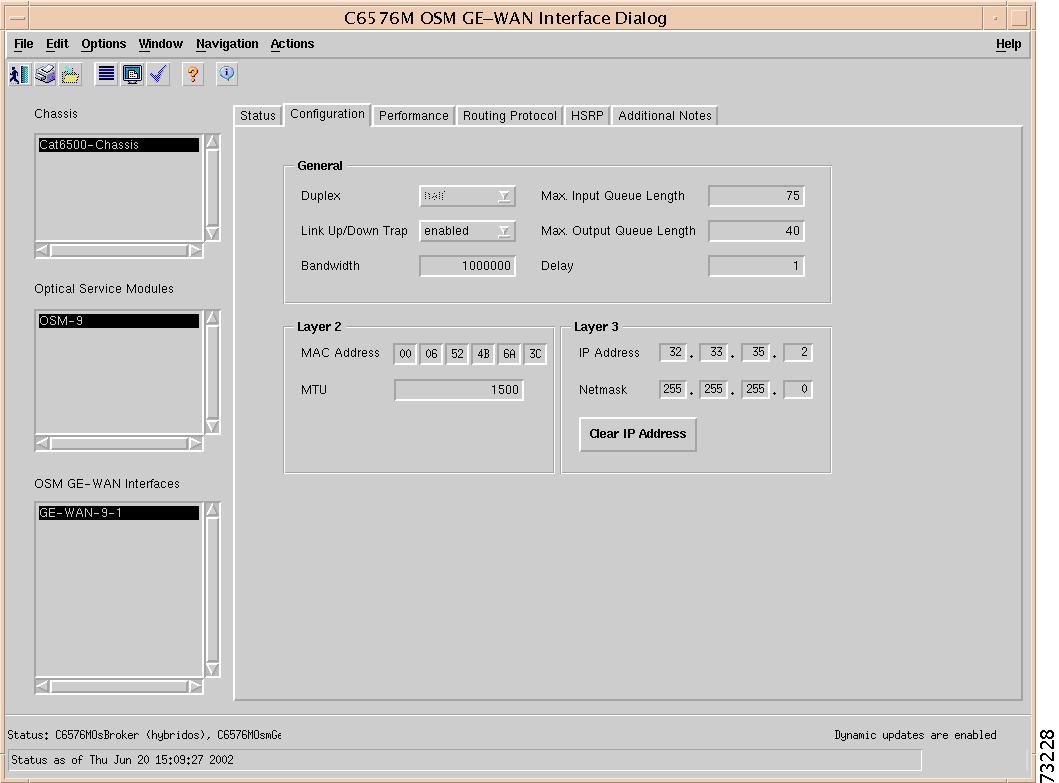Open the Duplex dropdown
Image resolution: width=1059 pixels, height=783 pixels.
click(467, 196)
